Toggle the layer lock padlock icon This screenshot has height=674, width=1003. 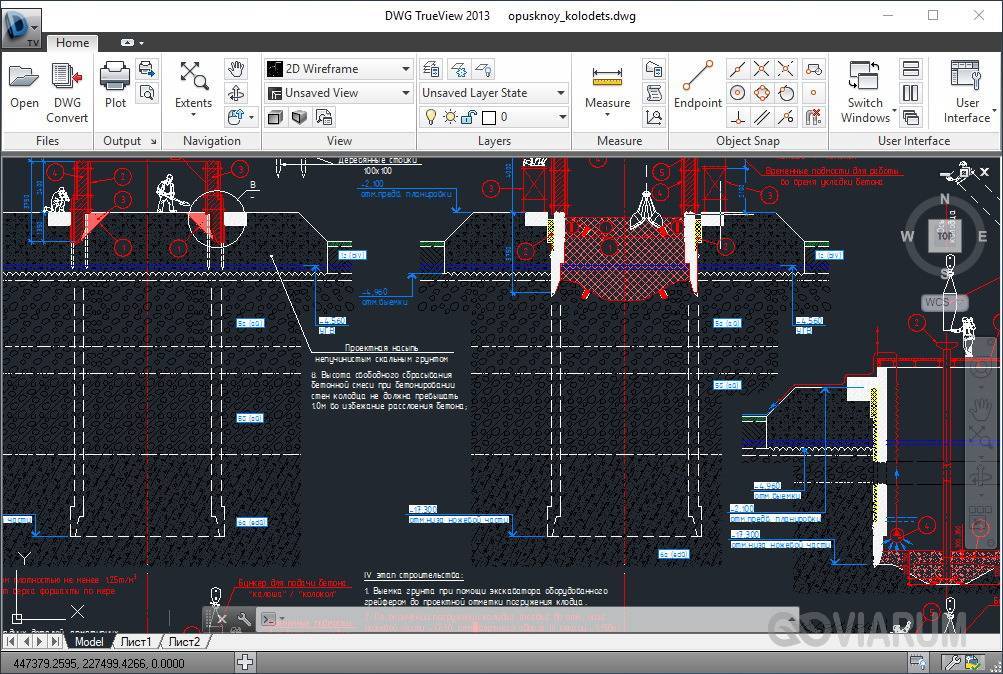point(469,117)
